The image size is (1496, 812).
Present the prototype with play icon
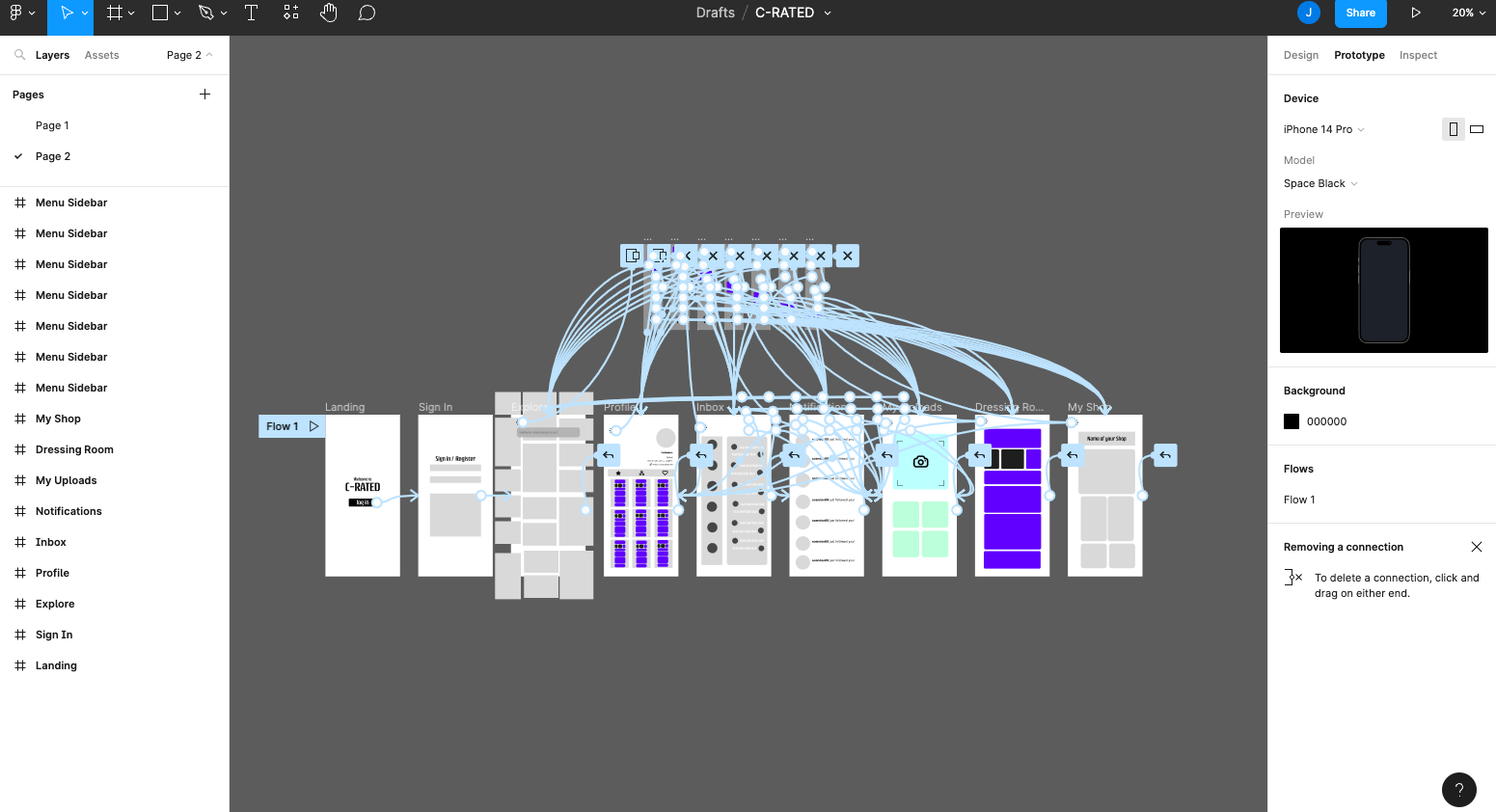pos(1416,13)
